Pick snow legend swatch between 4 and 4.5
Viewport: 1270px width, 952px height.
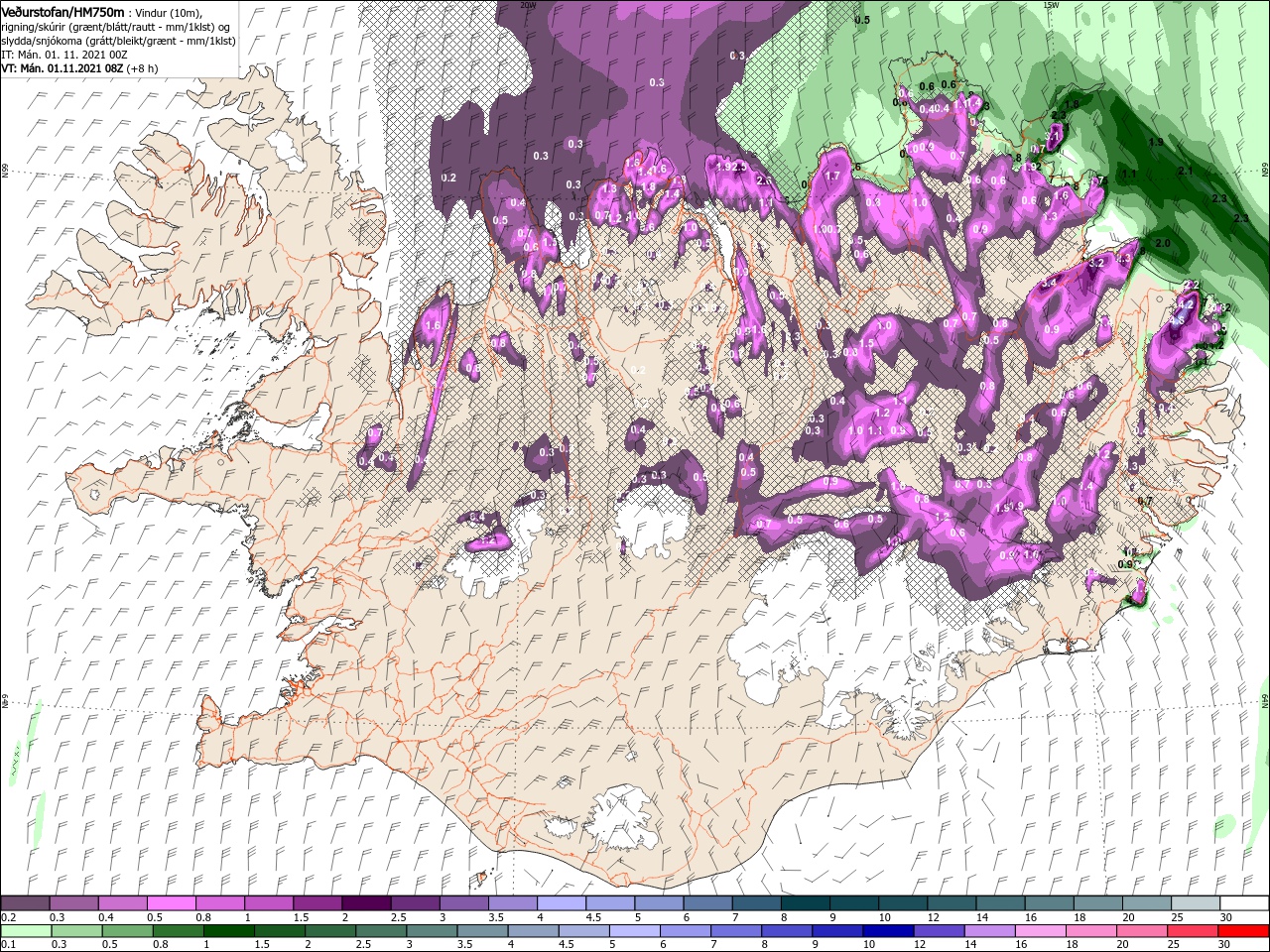(561, 903)
